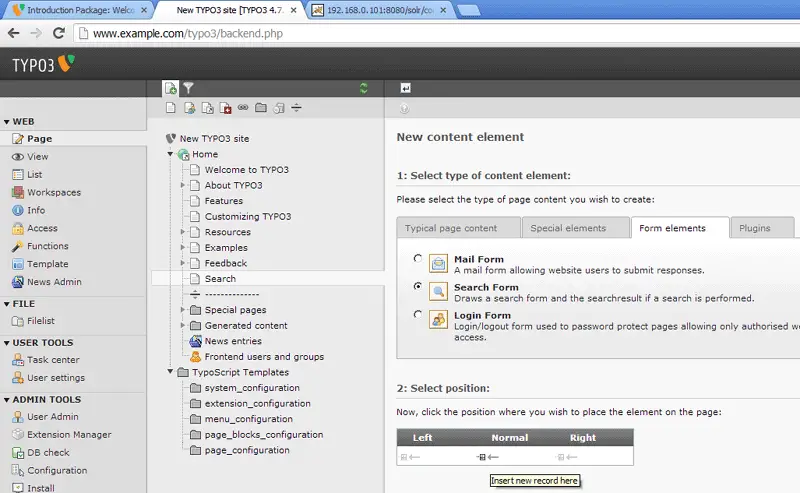
Task: Collapse the Home node in page tree
Action: click(170, 154)
